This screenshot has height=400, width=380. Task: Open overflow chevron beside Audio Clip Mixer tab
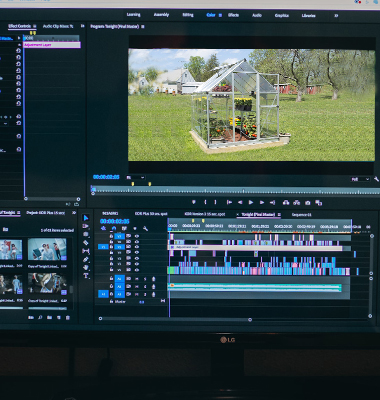[82, 26]
